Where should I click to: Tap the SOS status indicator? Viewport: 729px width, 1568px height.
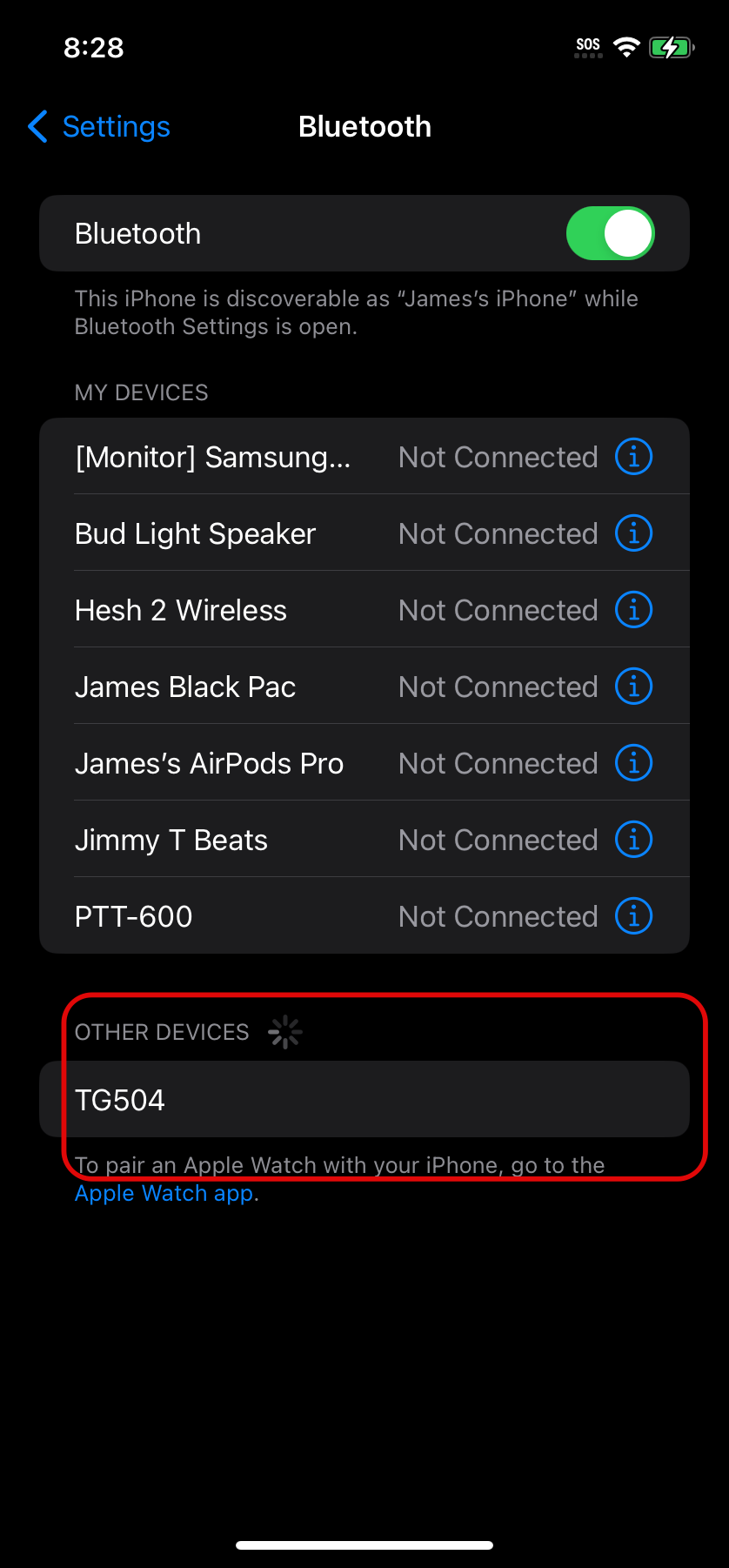588,48
